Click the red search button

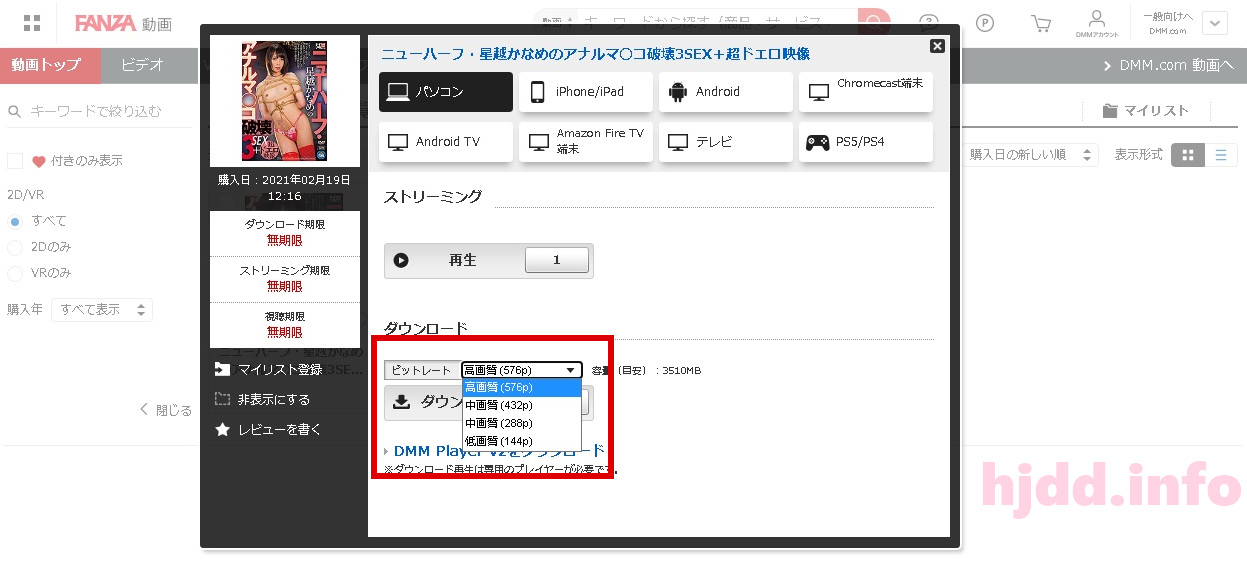click(875, 22)
